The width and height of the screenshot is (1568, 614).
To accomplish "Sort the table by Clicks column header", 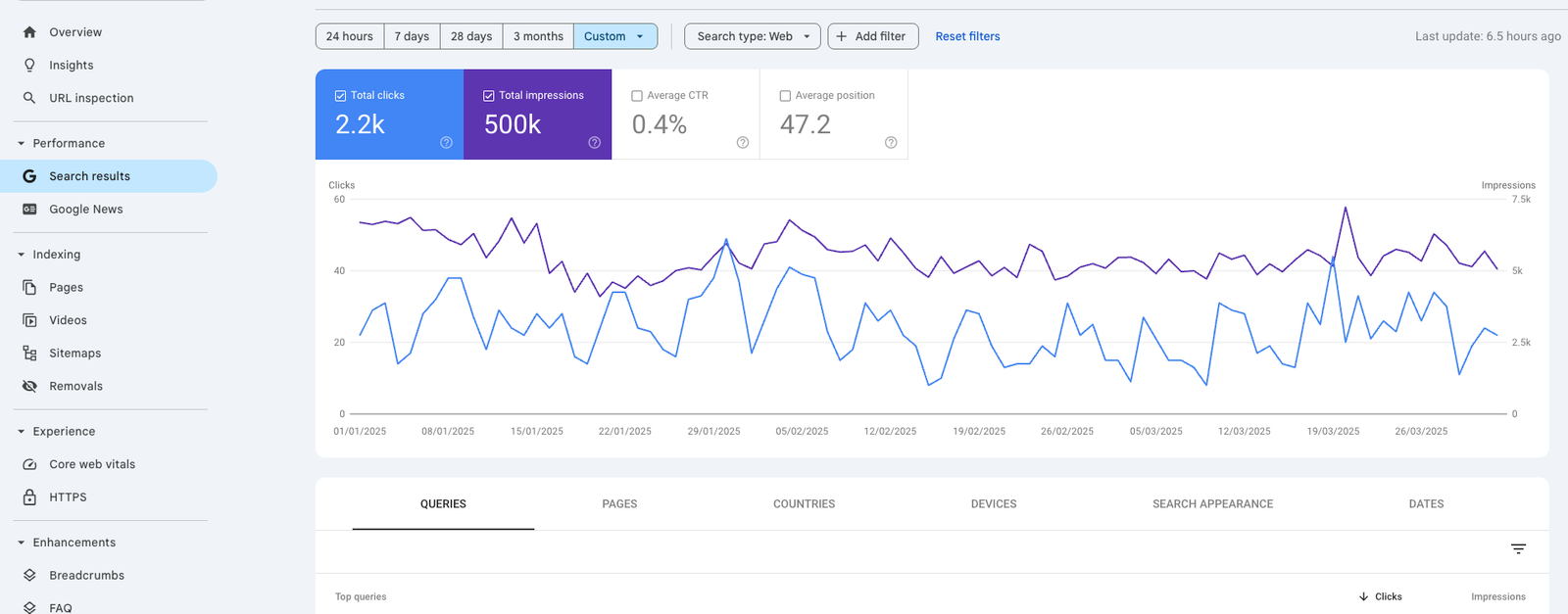I will pos(1387,596).
